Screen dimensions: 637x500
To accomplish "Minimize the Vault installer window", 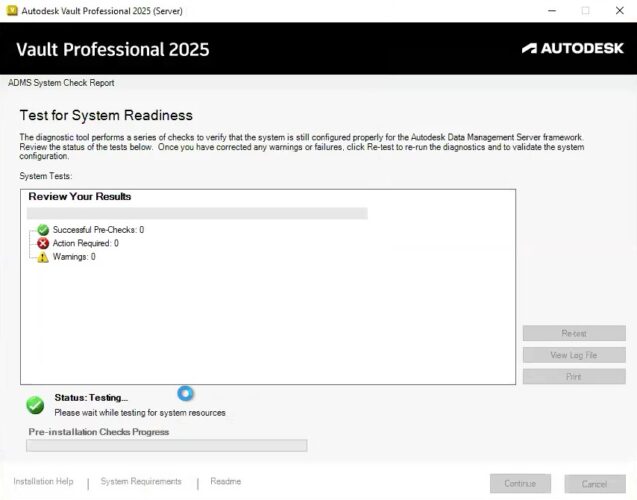I will (x=552, y=11).
